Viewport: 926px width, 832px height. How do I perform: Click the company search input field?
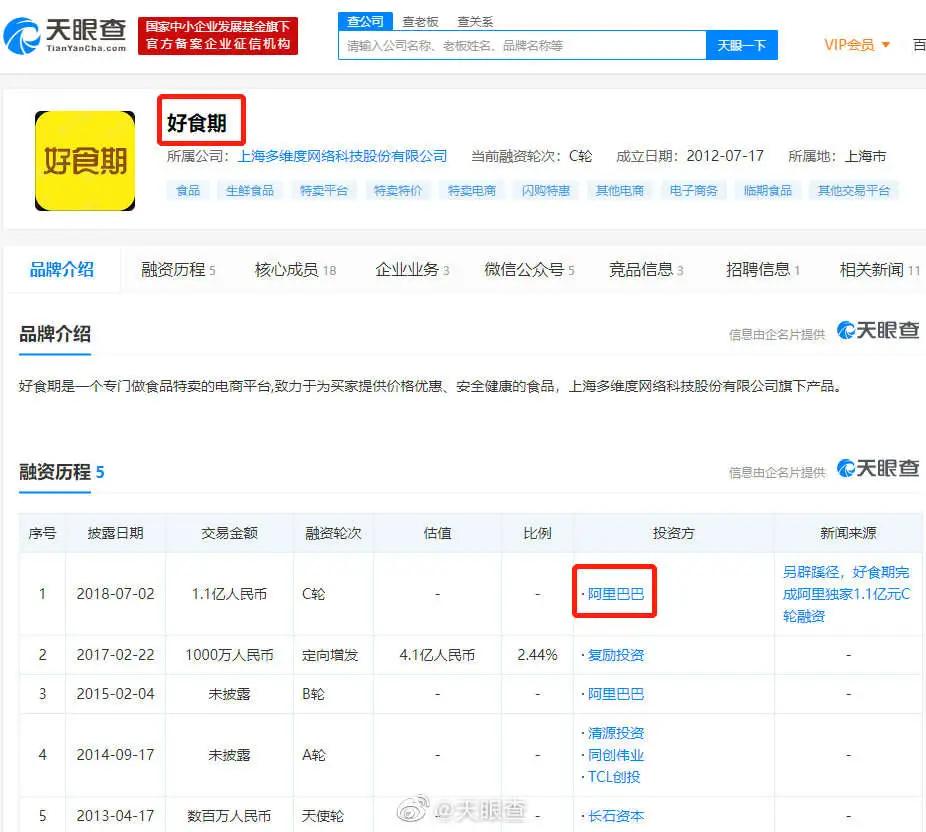(x=520, y=45)
